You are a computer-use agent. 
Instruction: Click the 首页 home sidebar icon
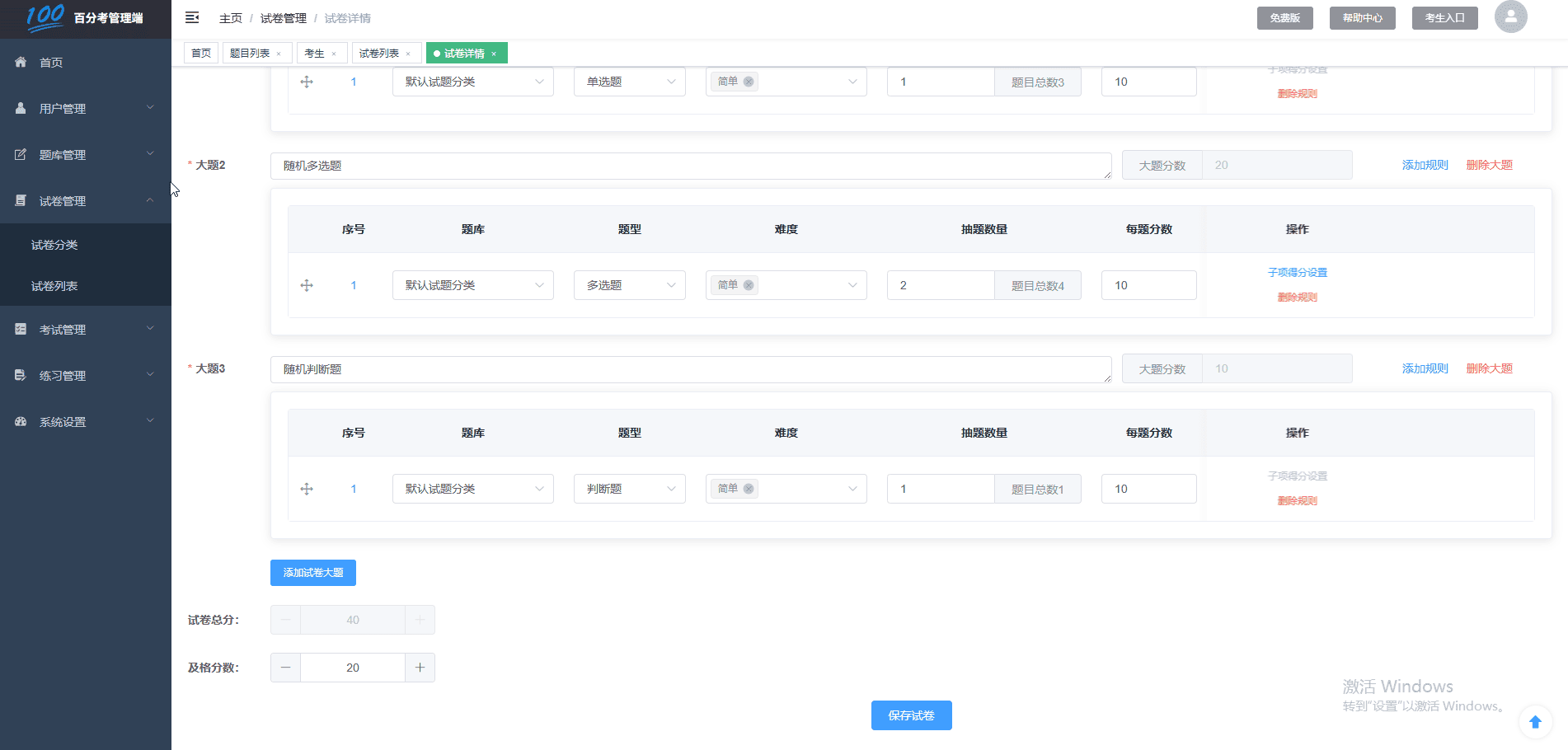21,63
